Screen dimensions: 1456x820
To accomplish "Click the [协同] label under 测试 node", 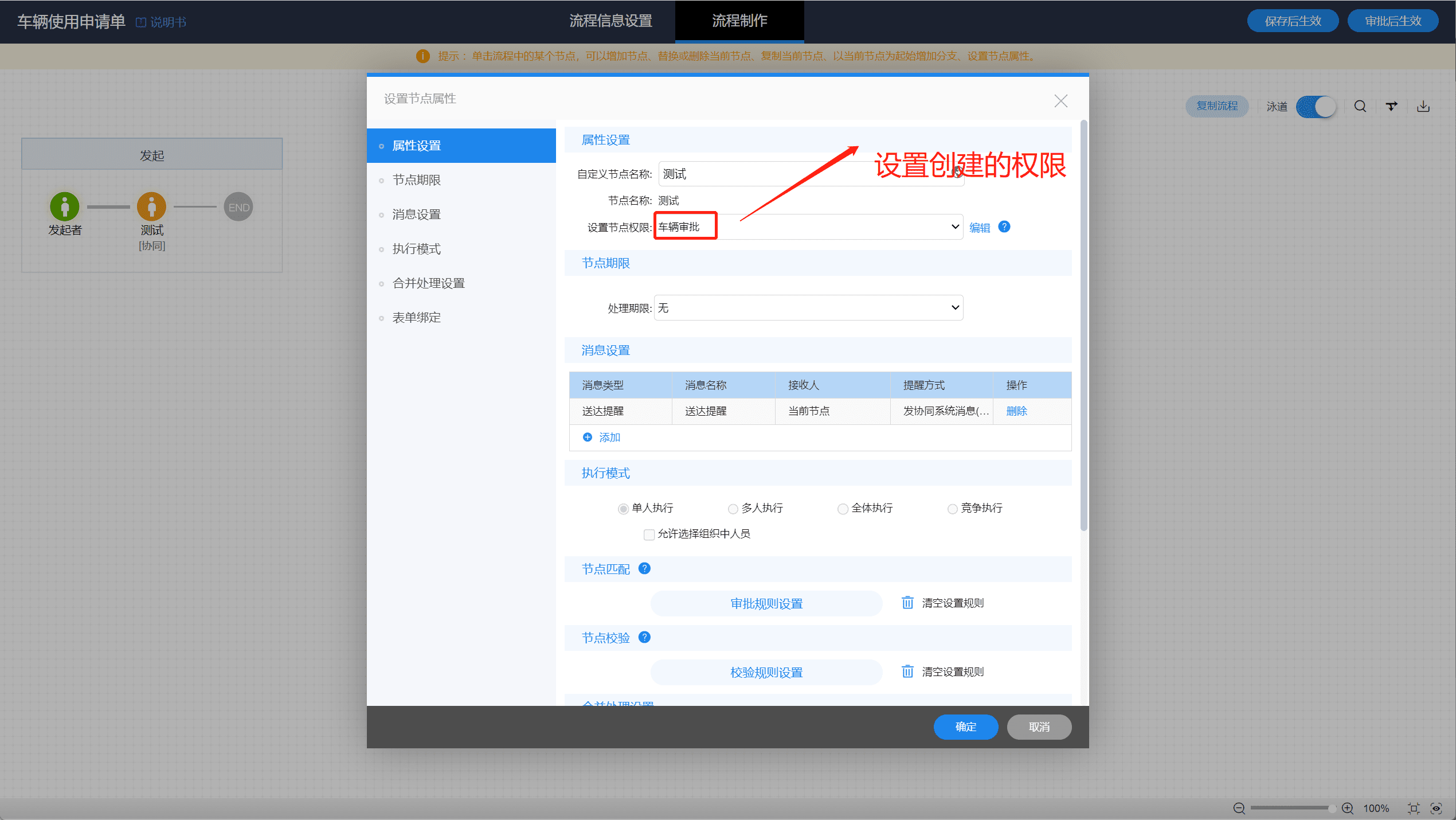I will (x=152, y=246).
